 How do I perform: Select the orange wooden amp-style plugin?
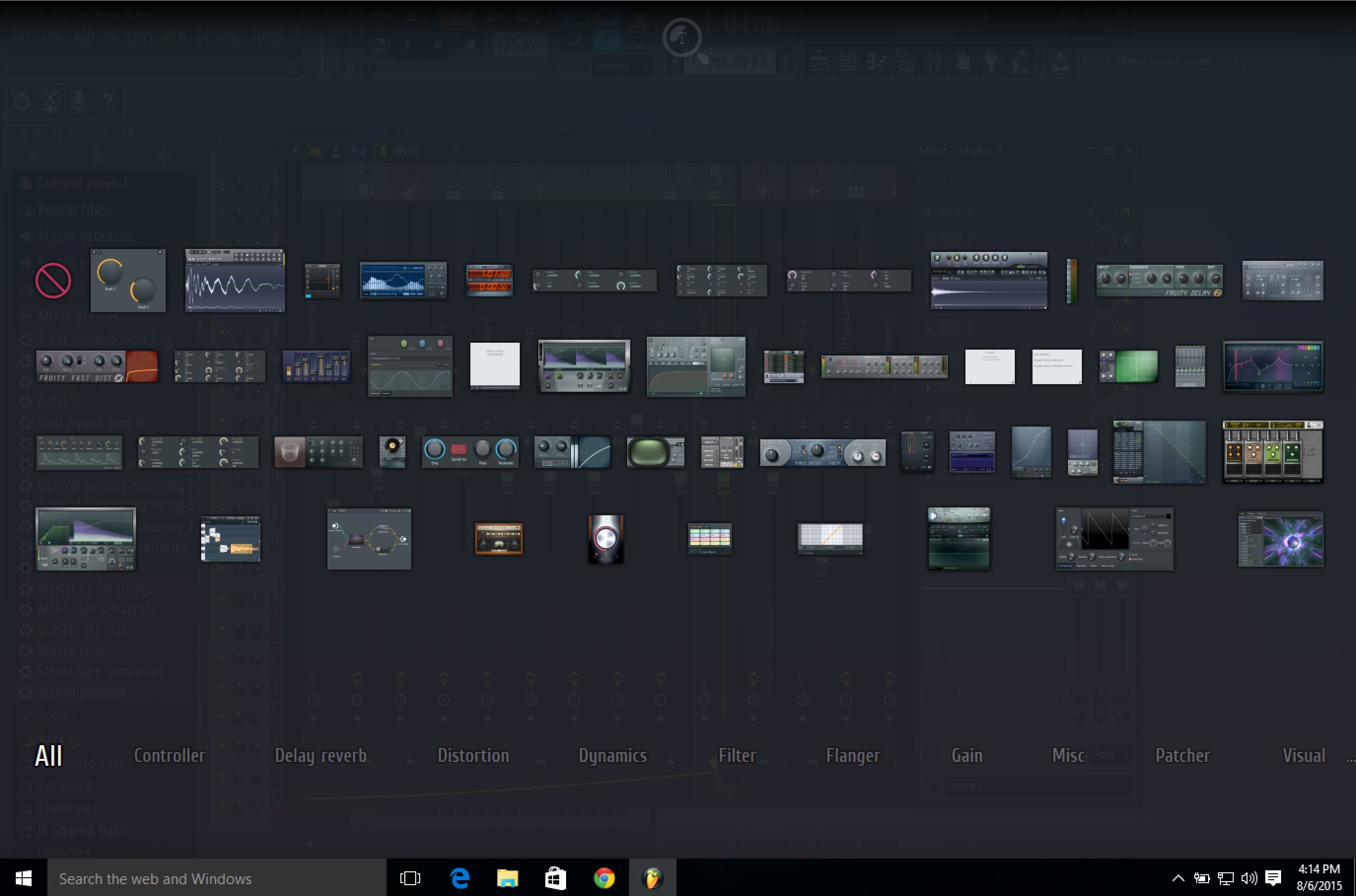(x=499, y=539)
